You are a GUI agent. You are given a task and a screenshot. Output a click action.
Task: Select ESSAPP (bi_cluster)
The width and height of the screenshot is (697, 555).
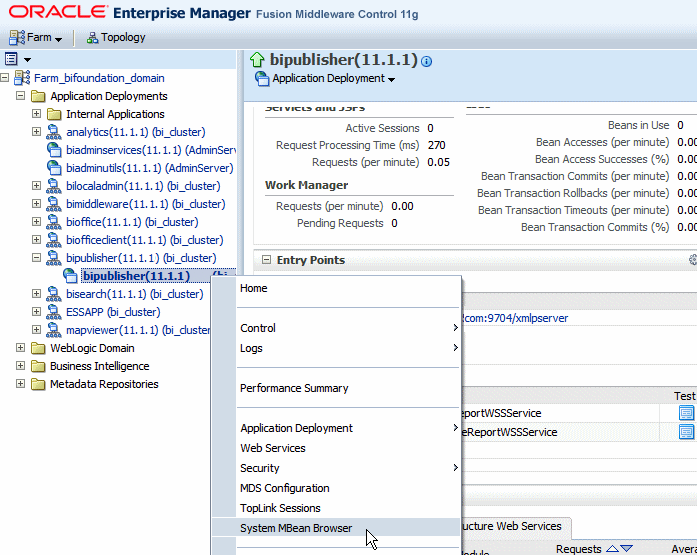click(113, 312)
